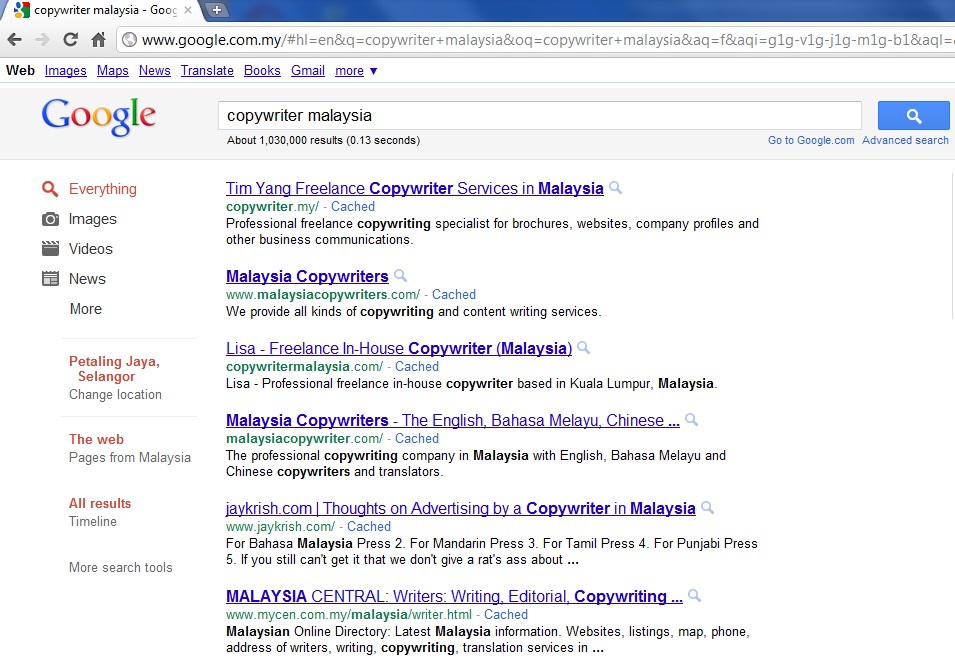
Task: Open Cached link for www.mycen.com.my
Action: (x=506, y=614)
